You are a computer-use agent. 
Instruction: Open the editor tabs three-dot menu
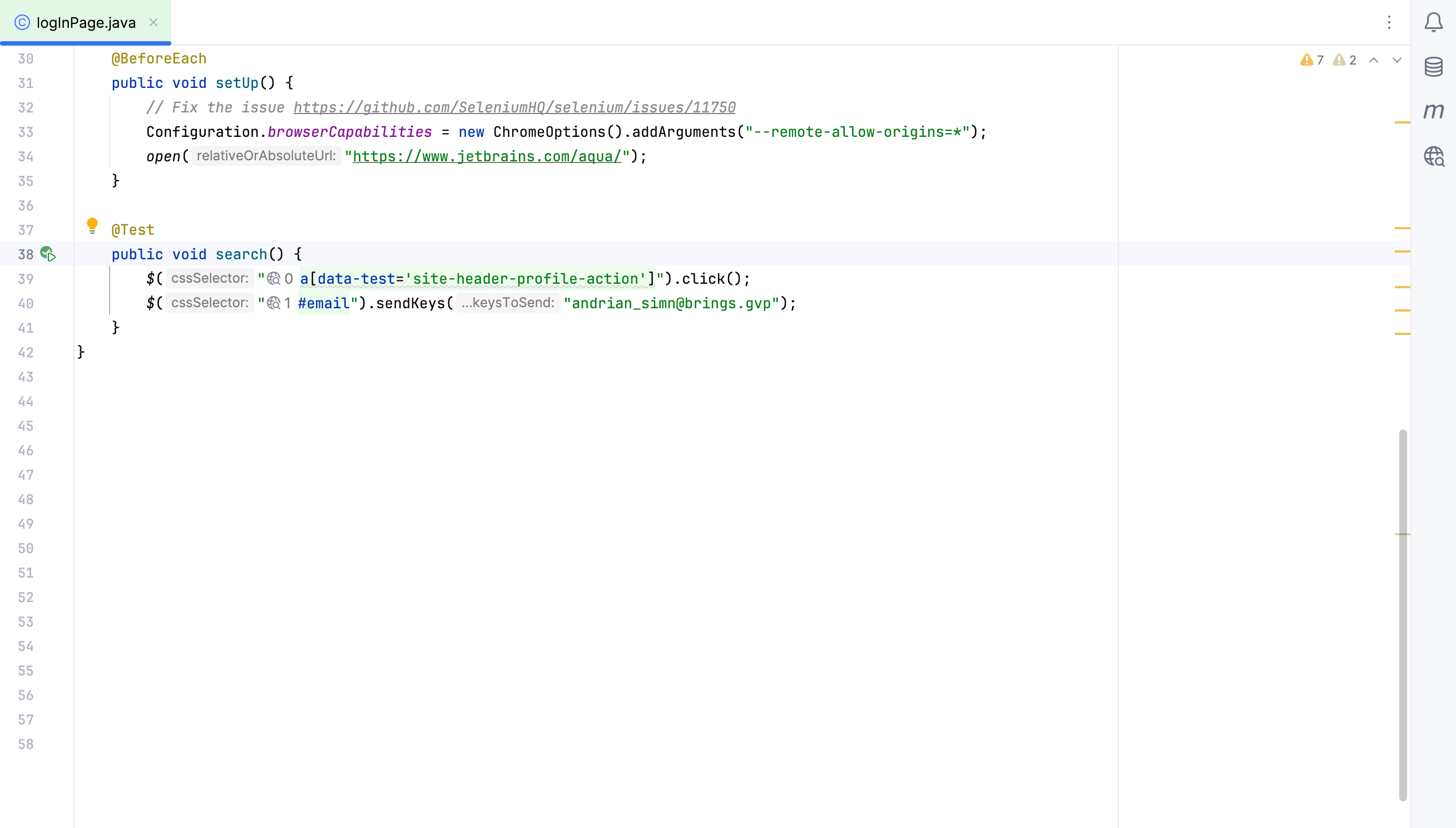pos(1389,22)
